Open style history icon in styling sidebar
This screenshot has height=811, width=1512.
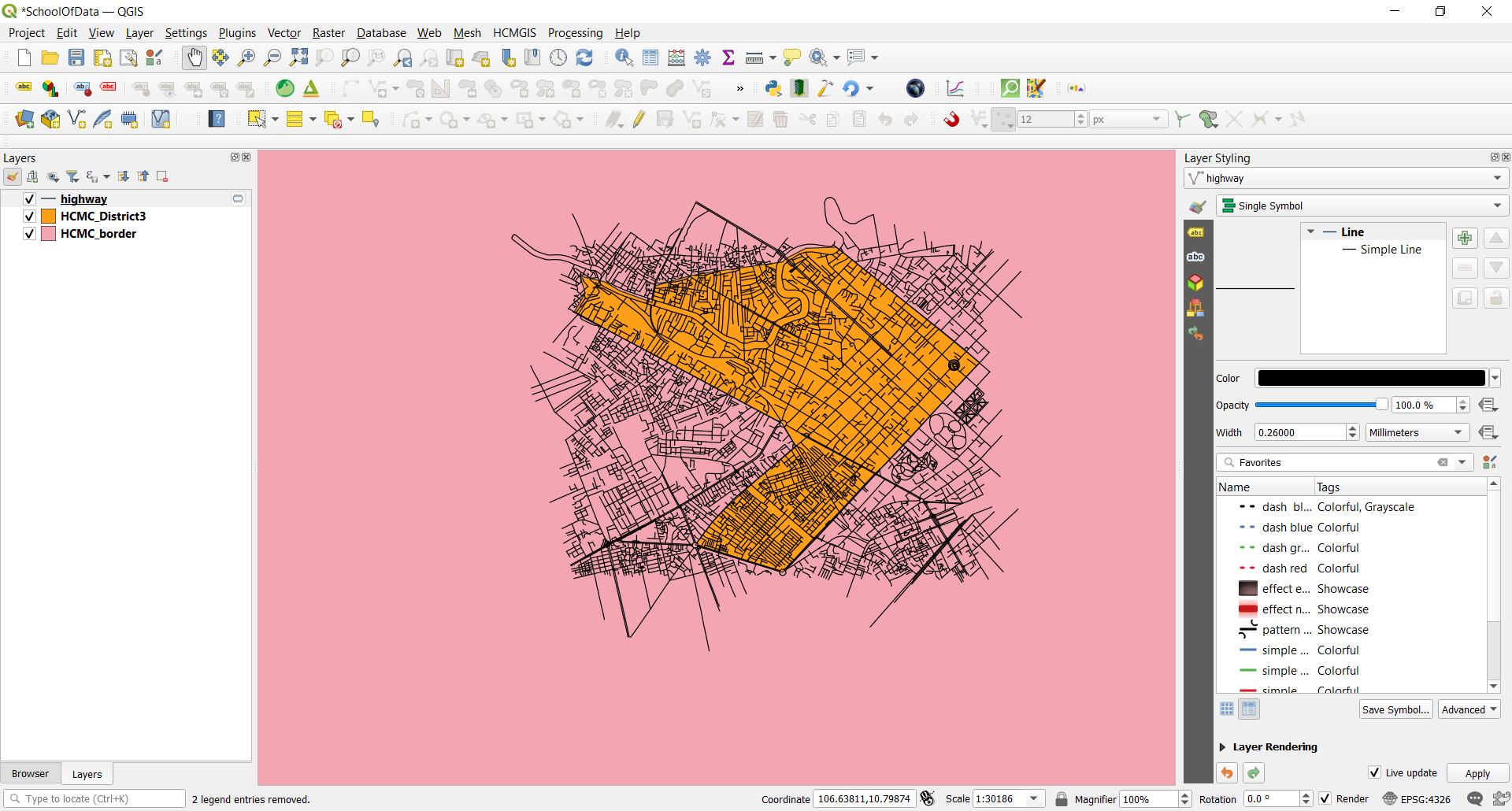click(1195, 333)
